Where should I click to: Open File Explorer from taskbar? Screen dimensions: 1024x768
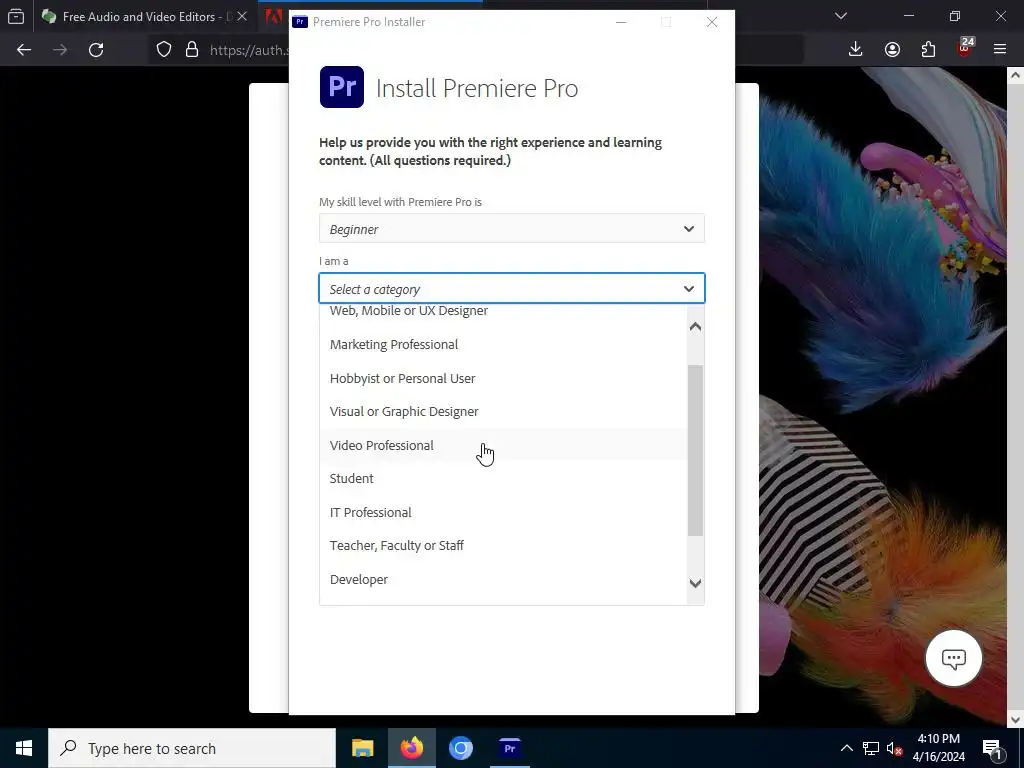(x=362, y=748)
